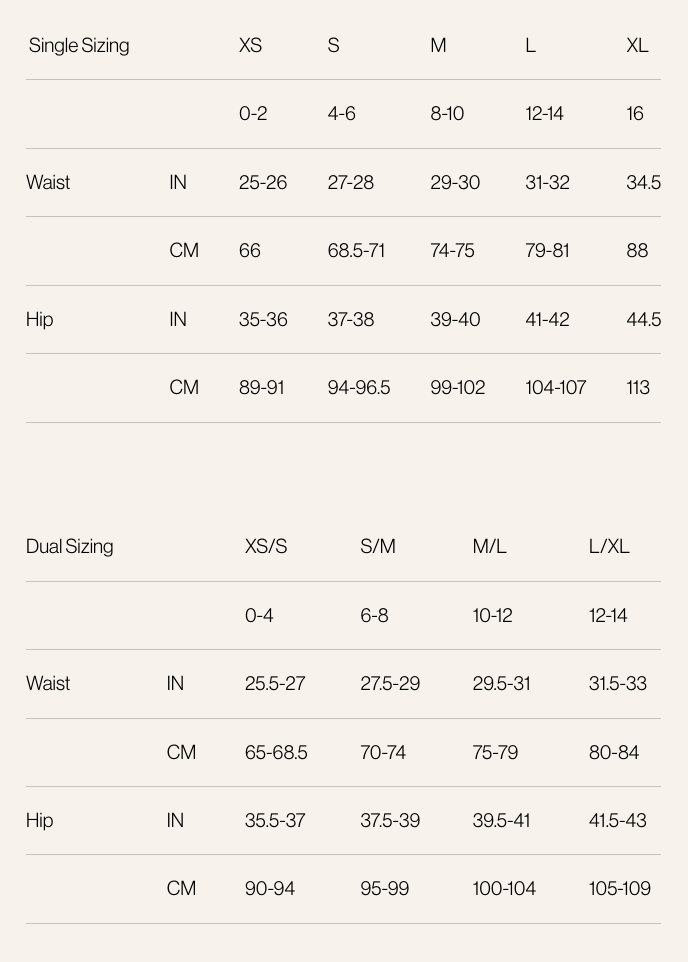Select the 0-4 dual numeric size cell
The width and height of the screenshot is (688, 962).
click(x=259, y=615)
